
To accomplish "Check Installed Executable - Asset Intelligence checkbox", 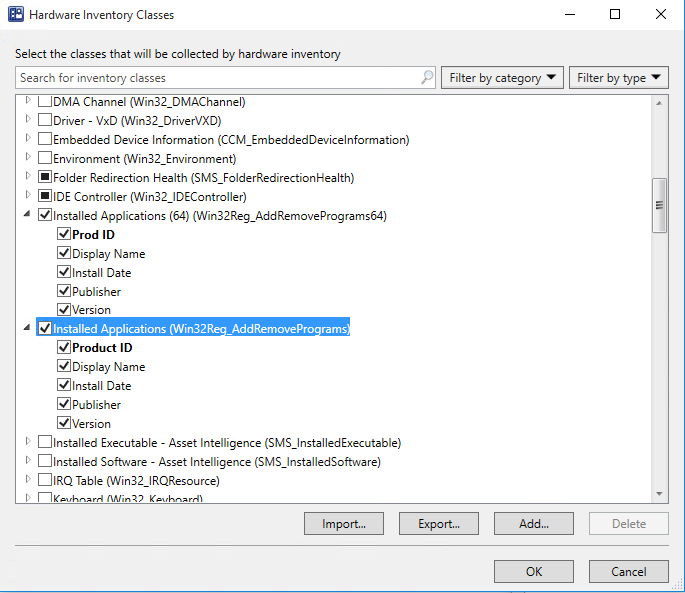I will point(45,442).
